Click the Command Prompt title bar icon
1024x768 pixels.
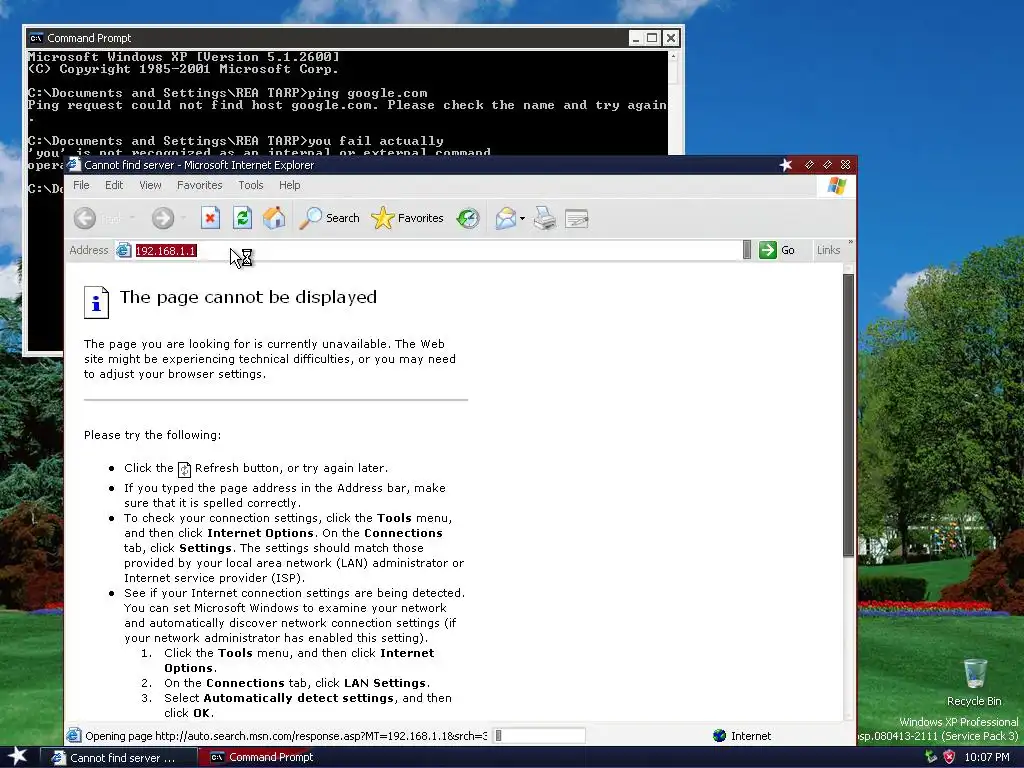pos(37,38)
